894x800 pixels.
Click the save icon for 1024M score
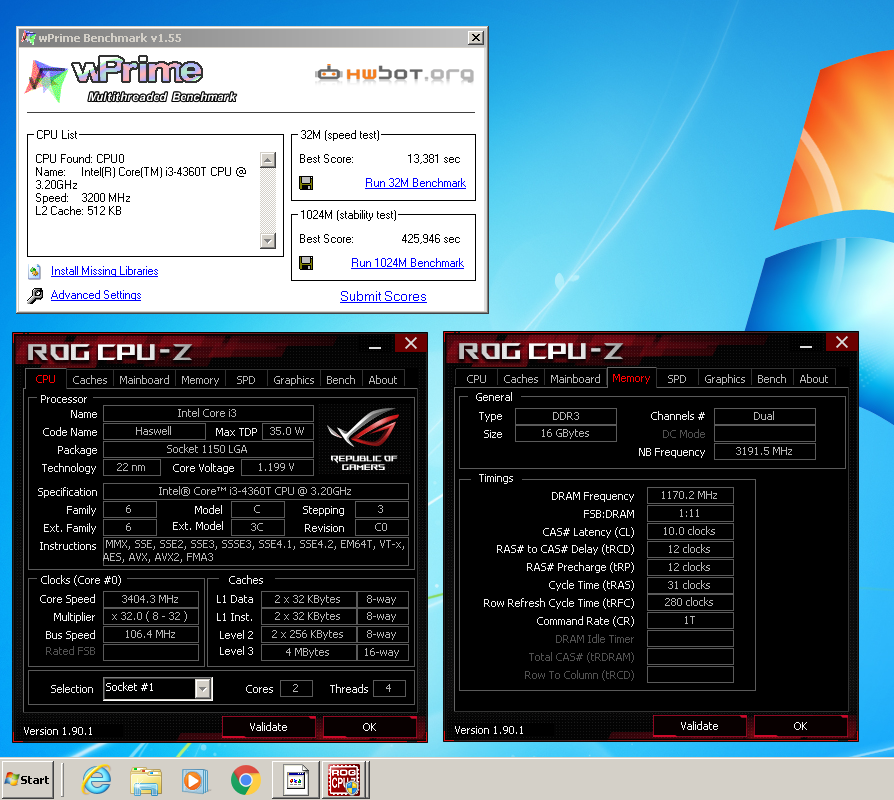point(306,263)
